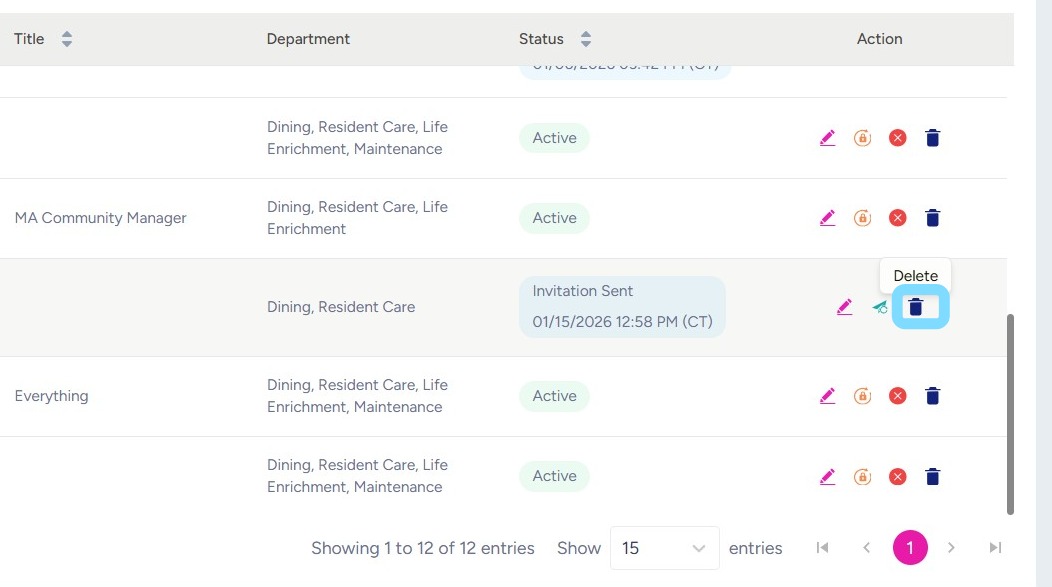Sort the table by Status column

[586, 39]
